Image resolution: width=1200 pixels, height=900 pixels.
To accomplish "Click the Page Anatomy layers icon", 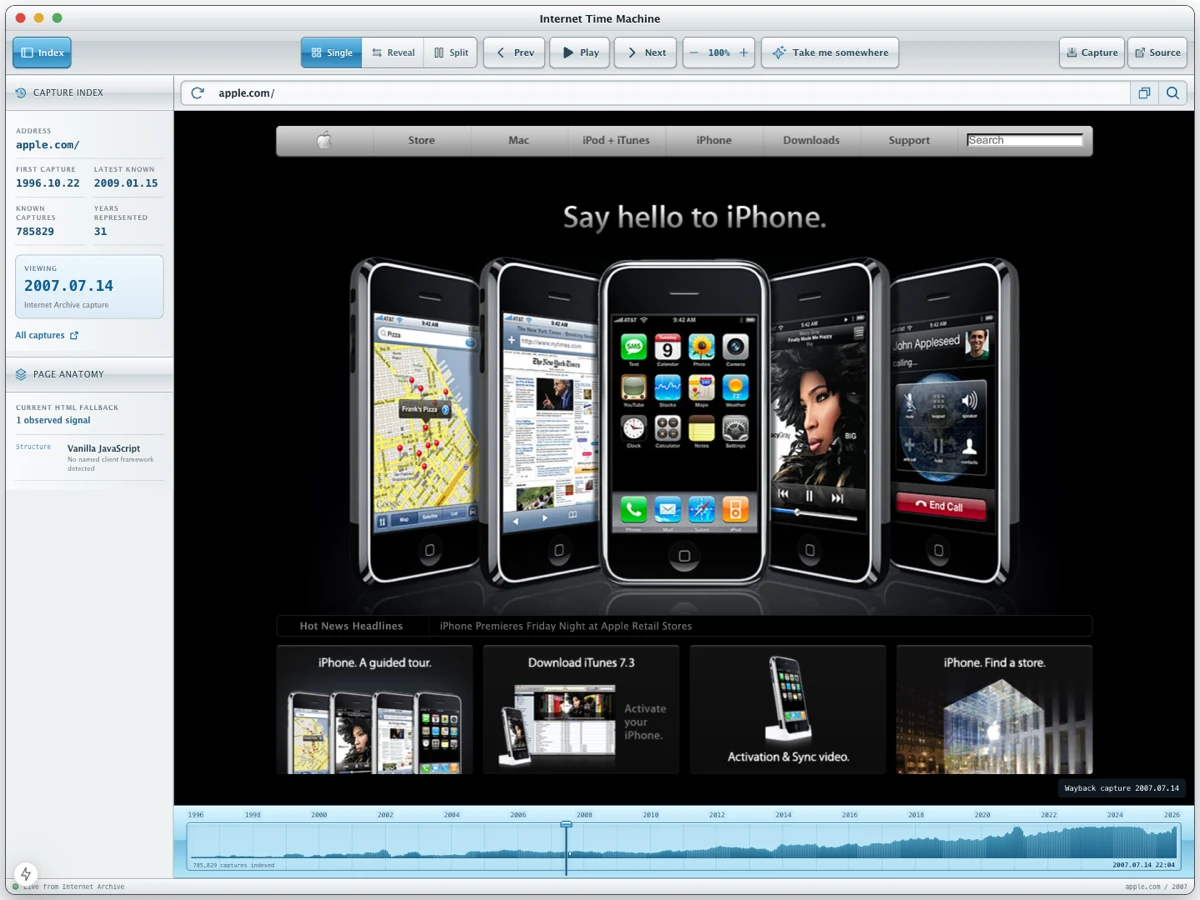I will coord(21,374).
